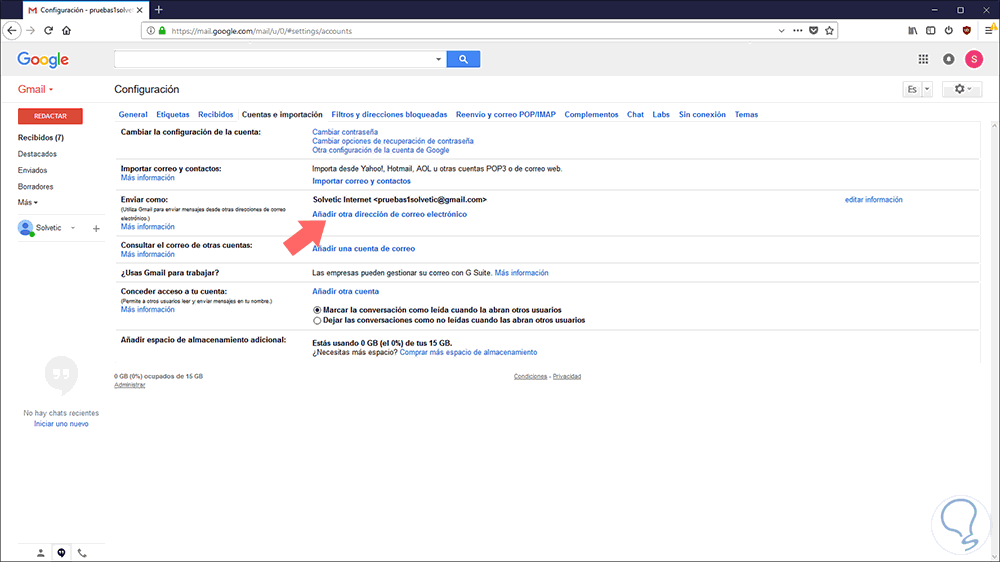Image resolution: width=1000 pixels, height=562 pixels.
Task: Open the Firefox library icon
Action: [x=913, y=31]
